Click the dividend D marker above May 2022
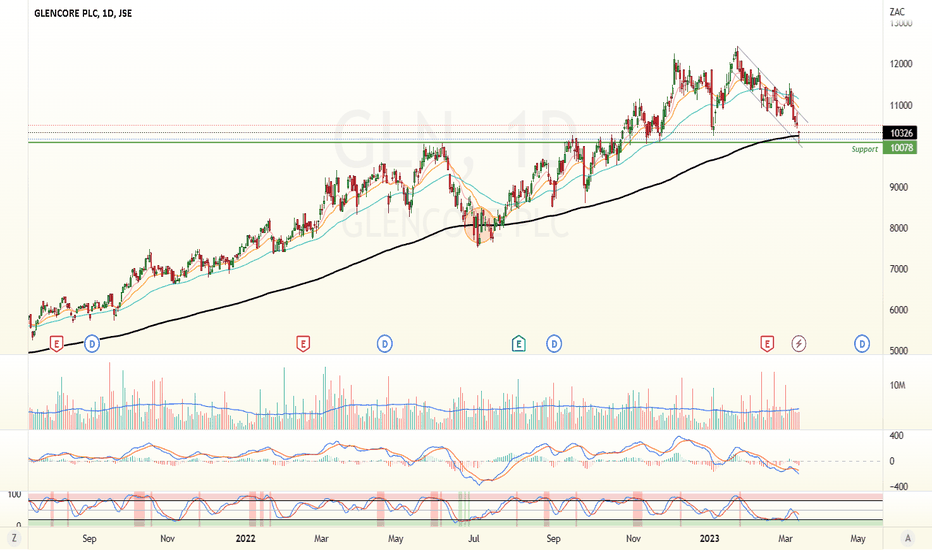The image size is (932, 550). 385,344
